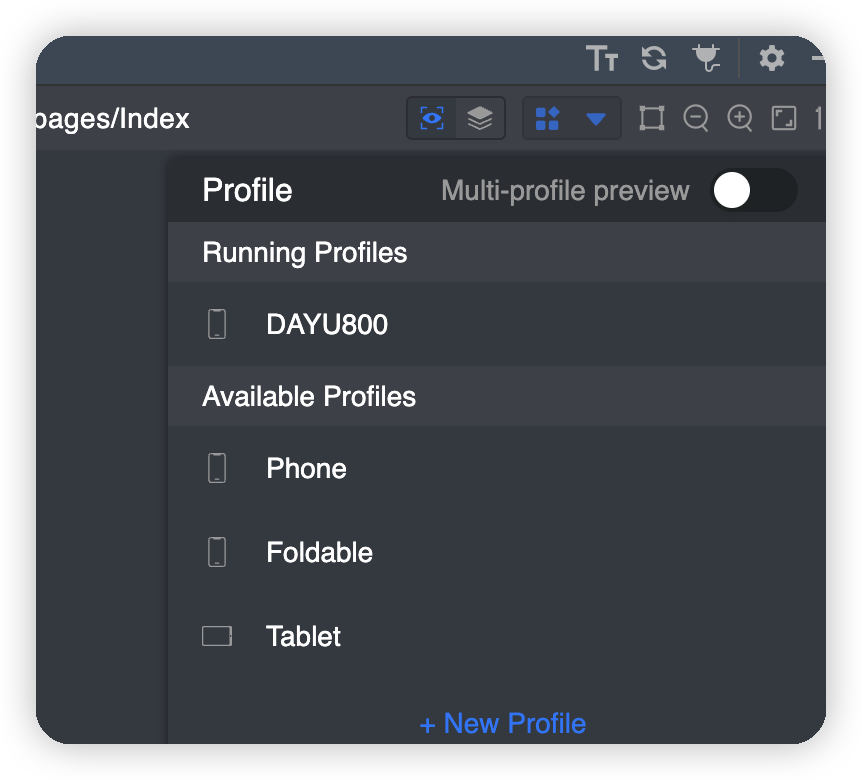
Task: Zoom out with the minus magnifier
Action: click(696, 118)
